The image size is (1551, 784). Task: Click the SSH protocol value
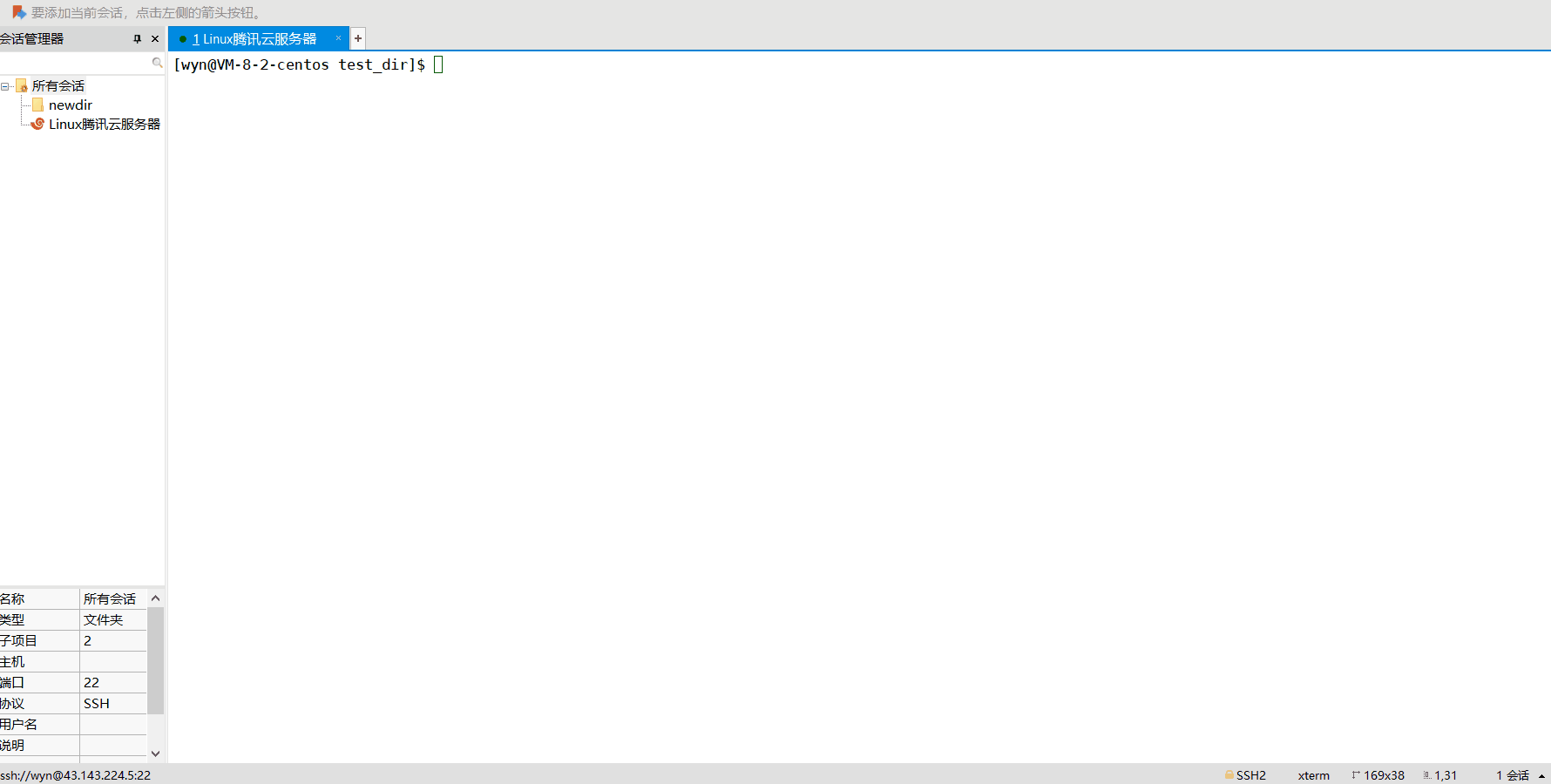[97, 703]
